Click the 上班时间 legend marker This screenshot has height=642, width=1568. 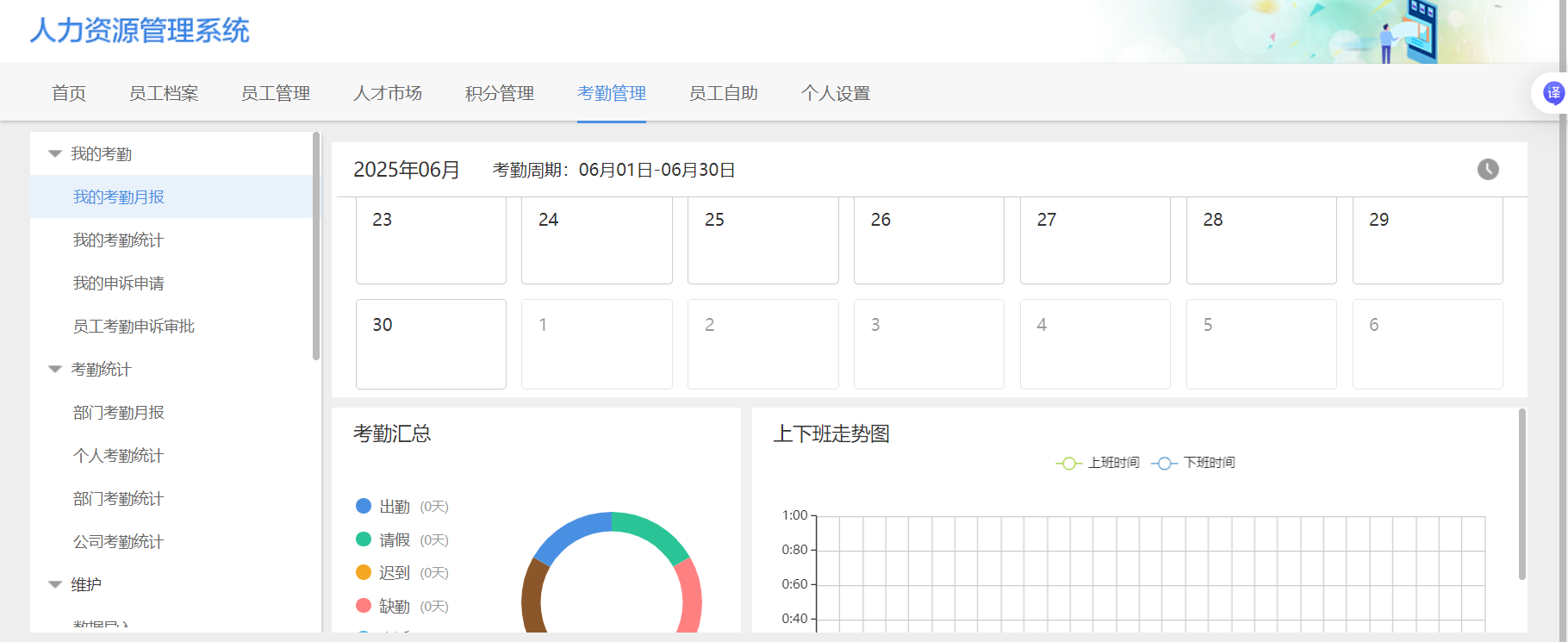pos(1068,464)
